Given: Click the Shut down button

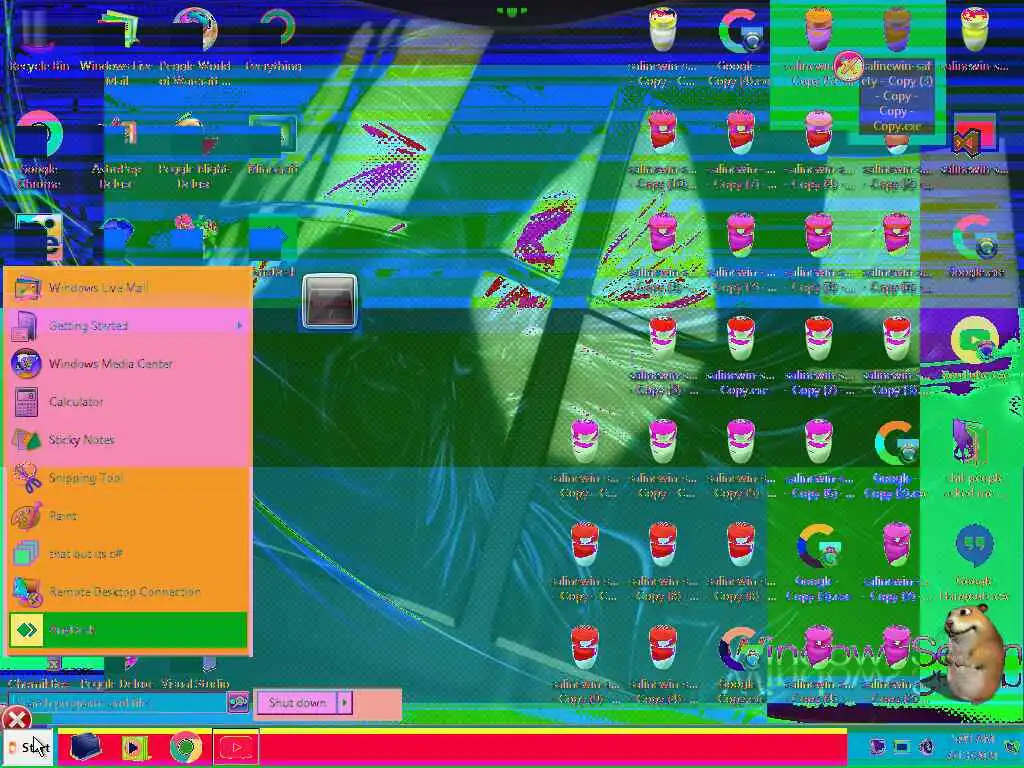Looking at the screenshot, I should click(x=297, y=703).
